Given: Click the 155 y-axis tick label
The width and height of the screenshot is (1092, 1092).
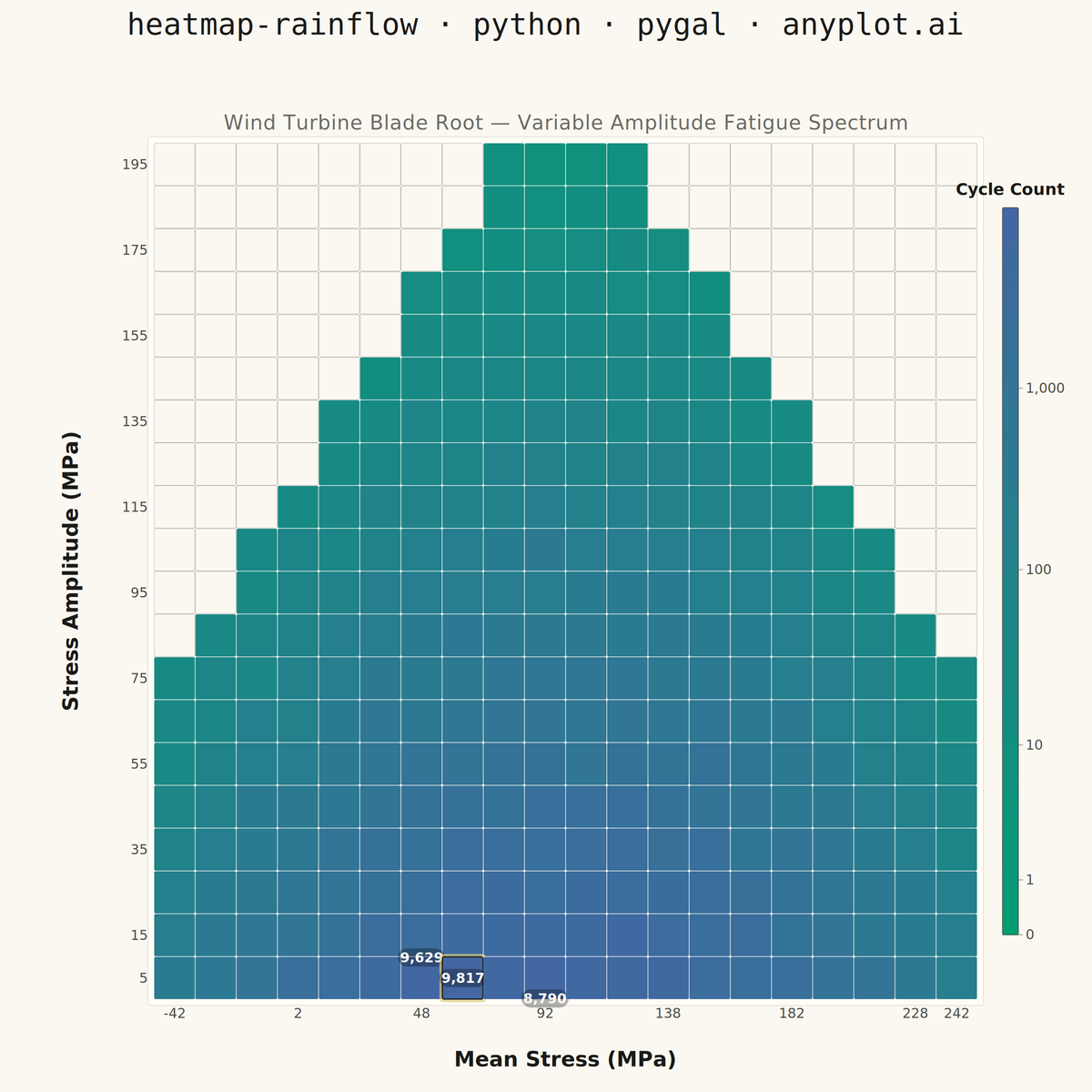Looking at the screenshot, I should coord(136,336).
